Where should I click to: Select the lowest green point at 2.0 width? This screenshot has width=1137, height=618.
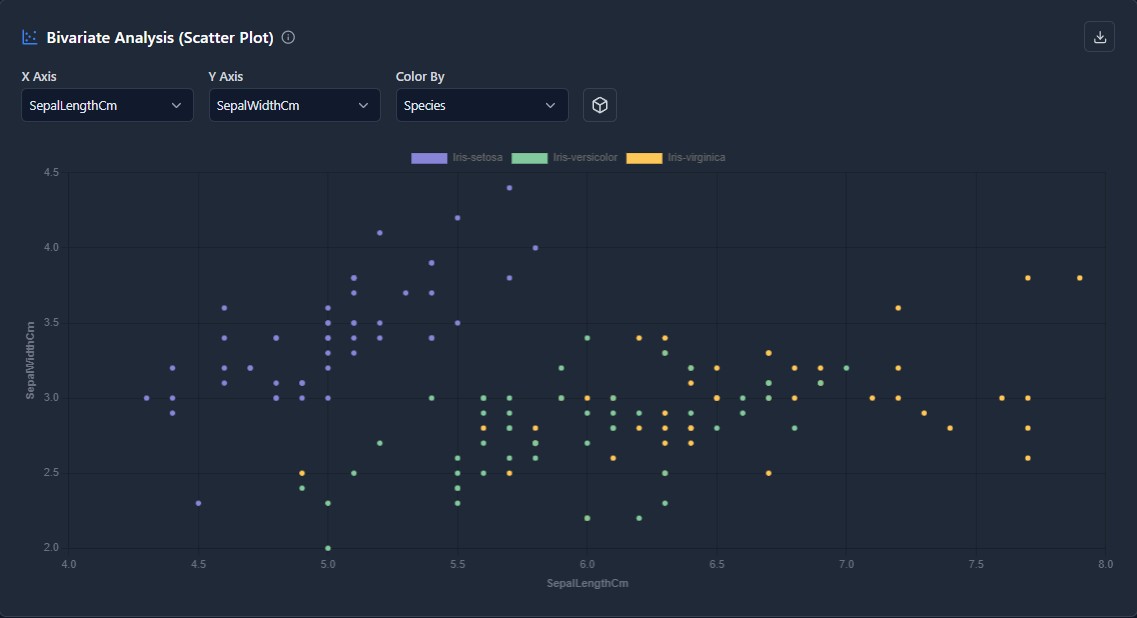[x=328, y=548]
